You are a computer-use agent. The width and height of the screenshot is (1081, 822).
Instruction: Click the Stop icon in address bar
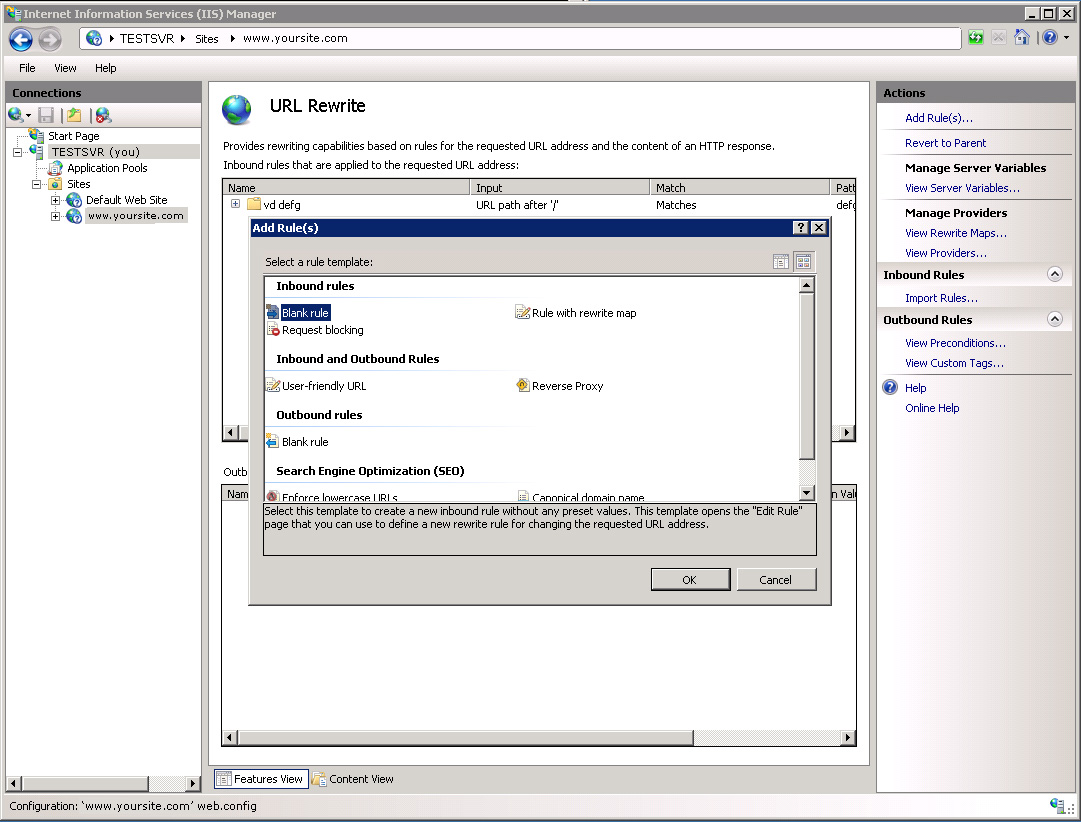click(999, 38)
